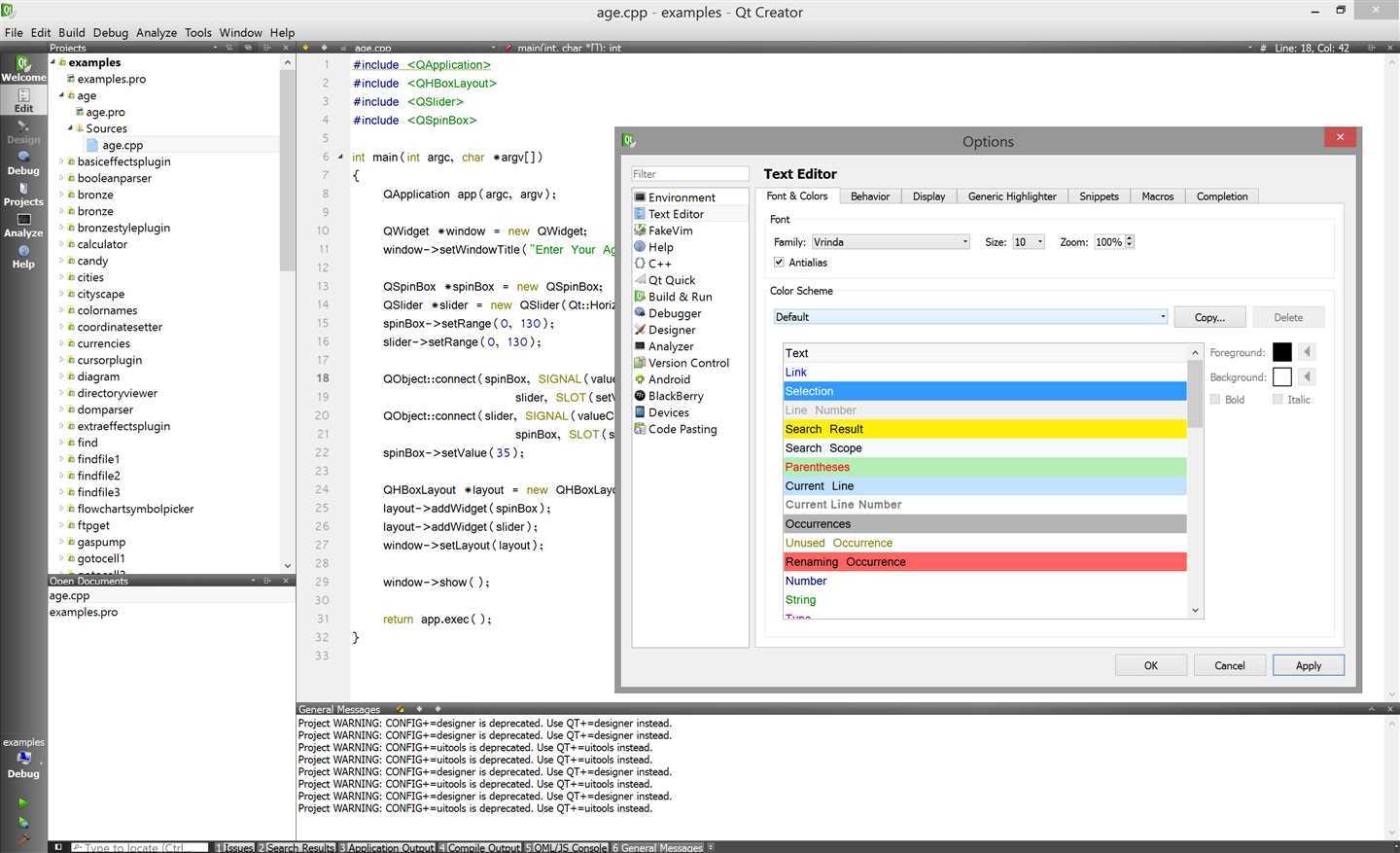Viewport: 1400px width, 853px height.
Task: Toggle the Bold checkbox
Action: (x=1215, y=400)
